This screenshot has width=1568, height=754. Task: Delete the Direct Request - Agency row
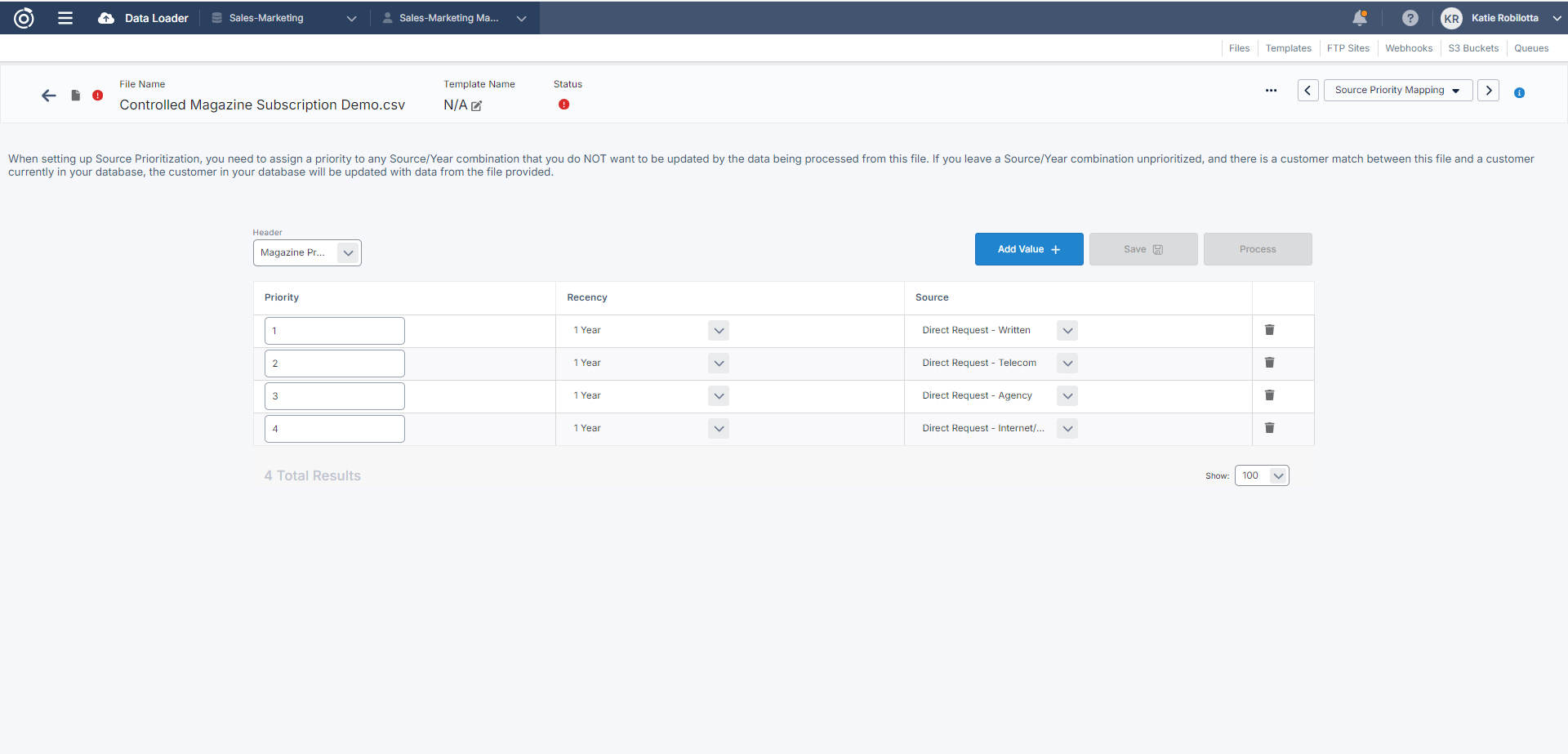click(1269, 395)
